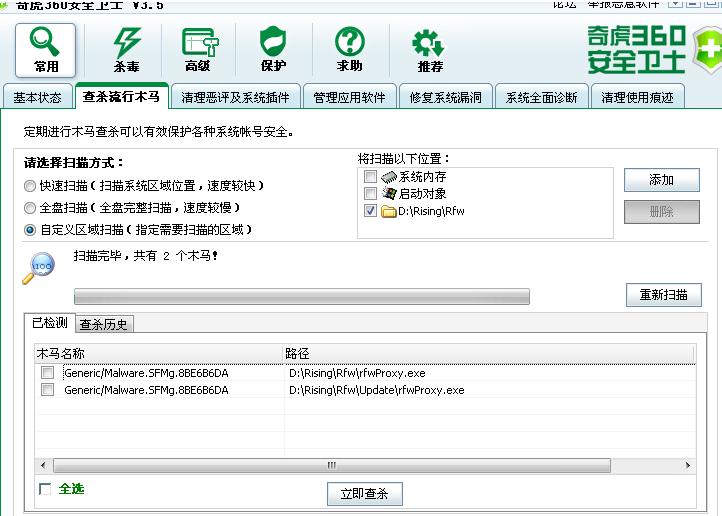Click the 立即查杀 button

click(x=365, y=494)
